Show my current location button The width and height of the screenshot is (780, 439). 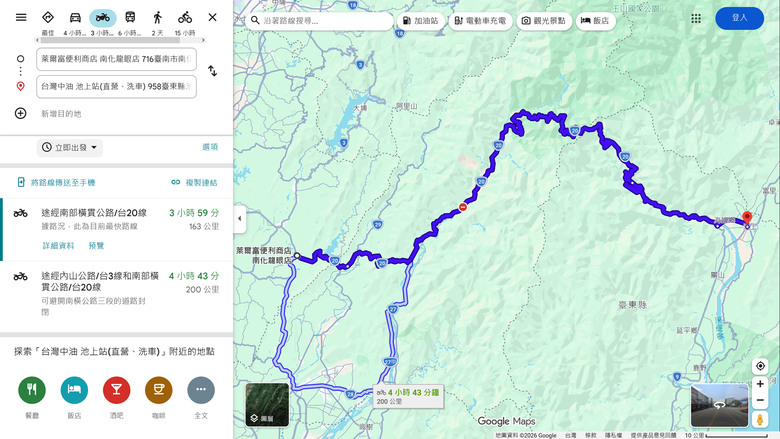760,366
